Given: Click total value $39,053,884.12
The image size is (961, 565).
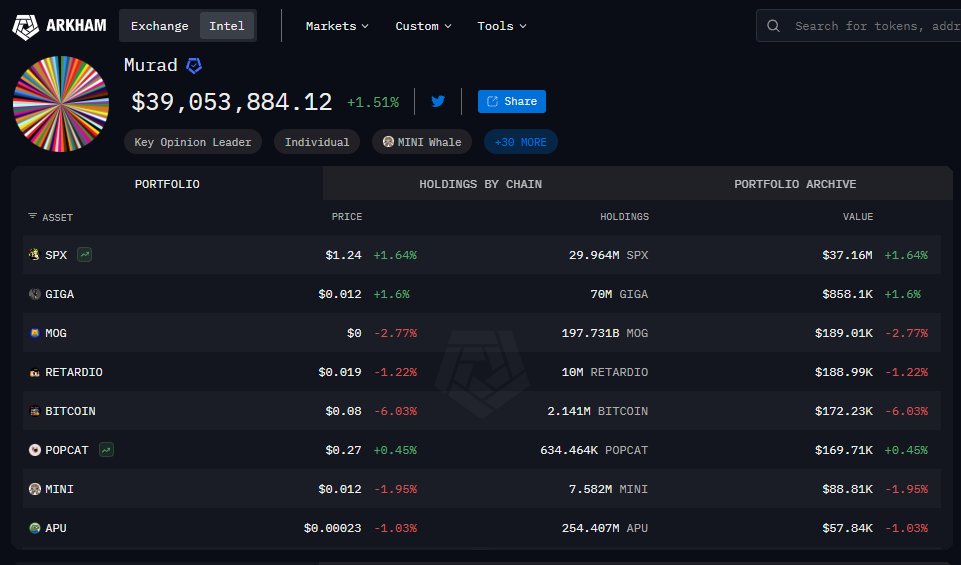Looking at the screenshot, I should pyautogui.click(x=232, y=102).
